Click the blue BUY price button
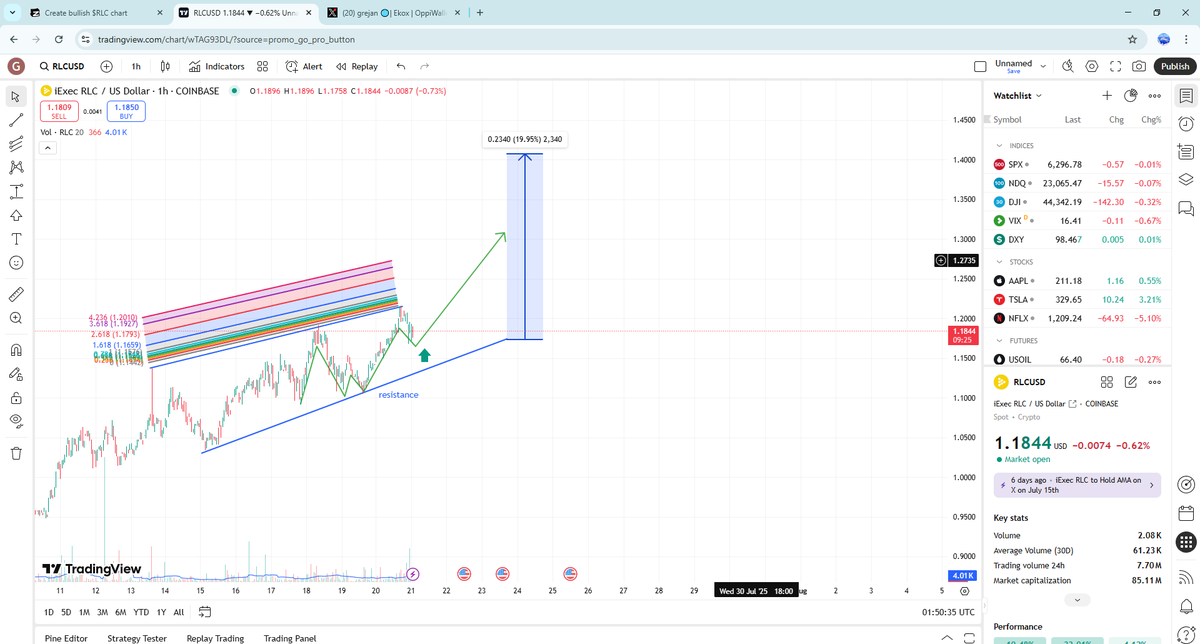The height and width of the screenshot is (644, 1200). coord(126,111)
